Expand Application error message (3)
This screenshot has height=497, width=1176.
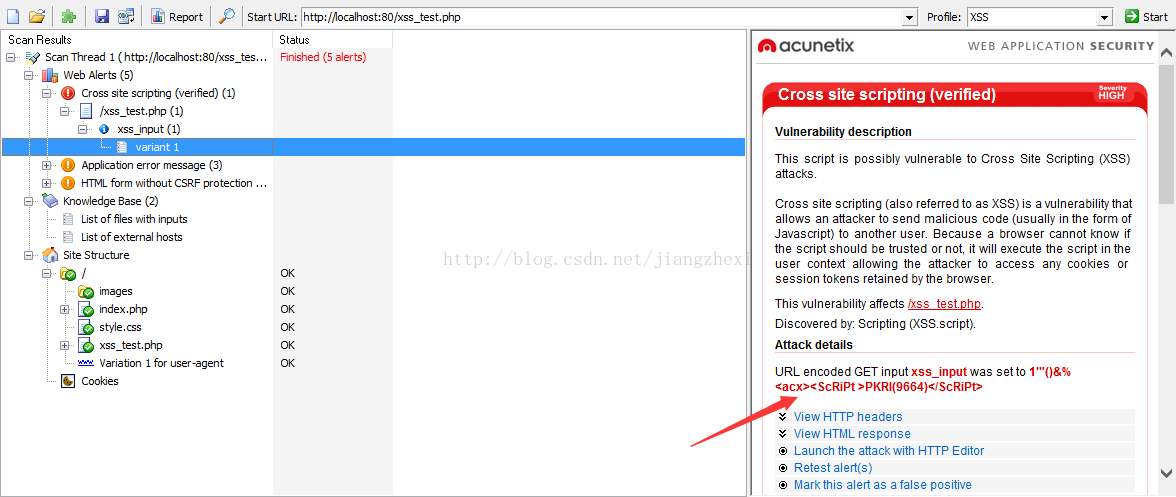pyautogui.click(x=47, y=165)
